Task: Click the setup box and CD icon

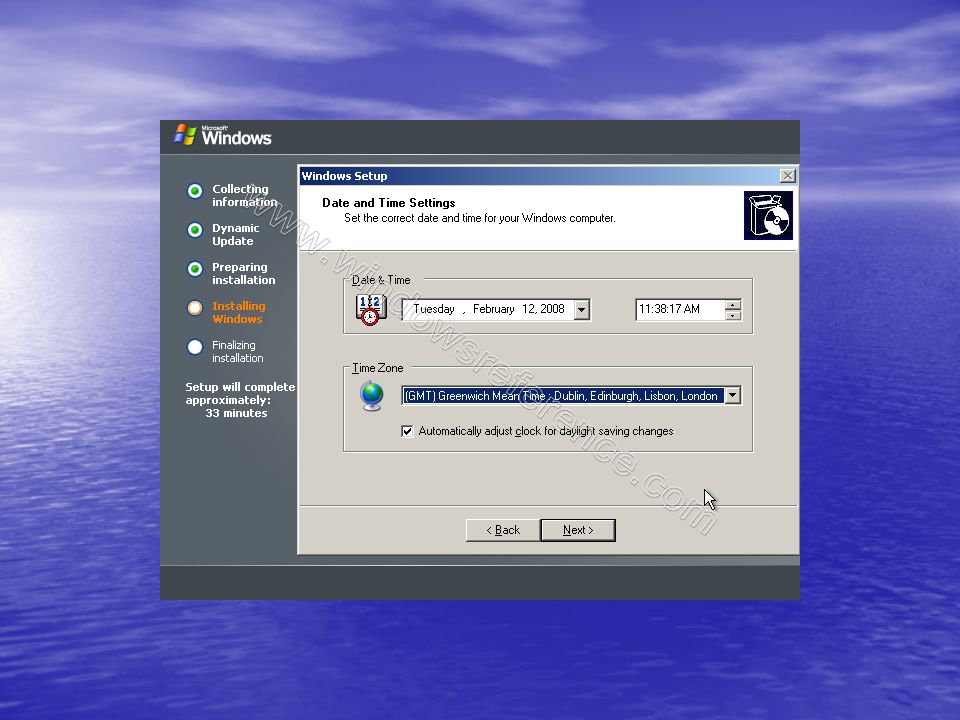Action: 768,216
